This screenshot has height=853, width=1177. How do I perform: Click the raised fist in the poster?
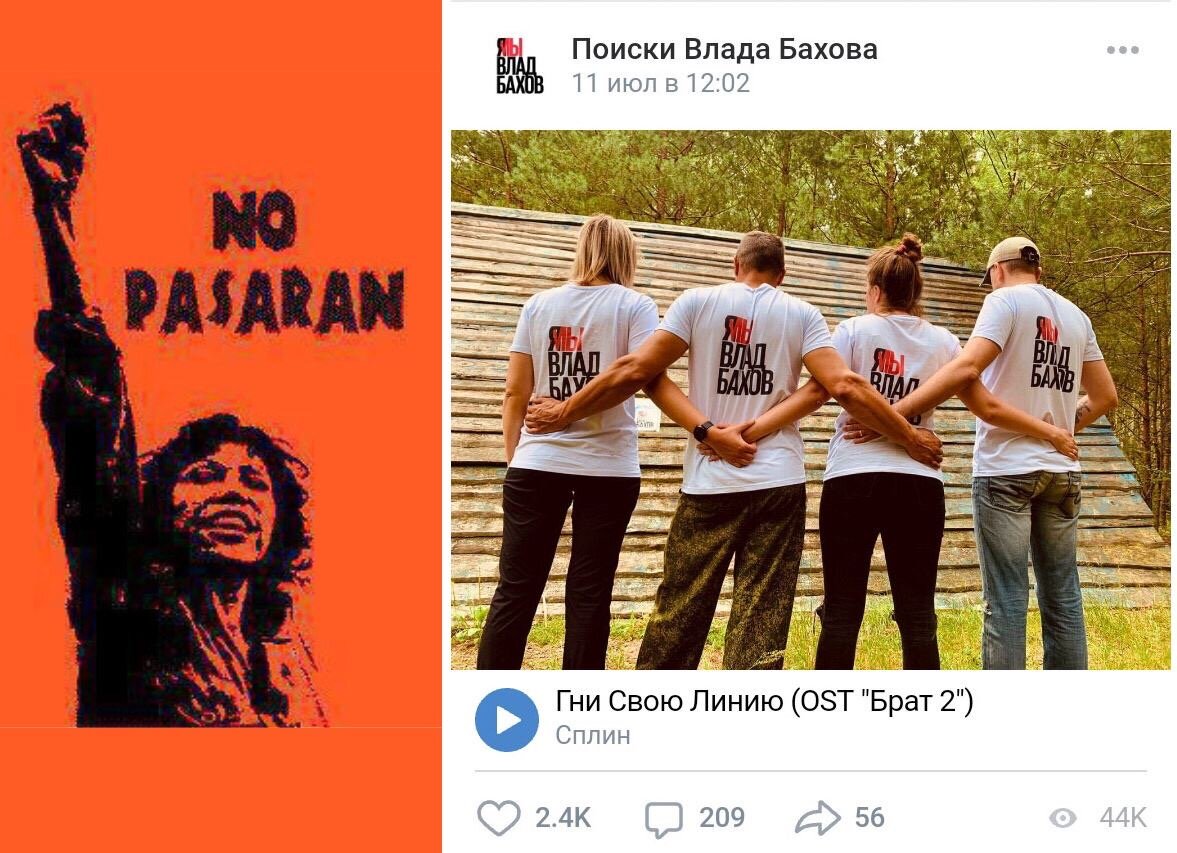coord(53,143)
